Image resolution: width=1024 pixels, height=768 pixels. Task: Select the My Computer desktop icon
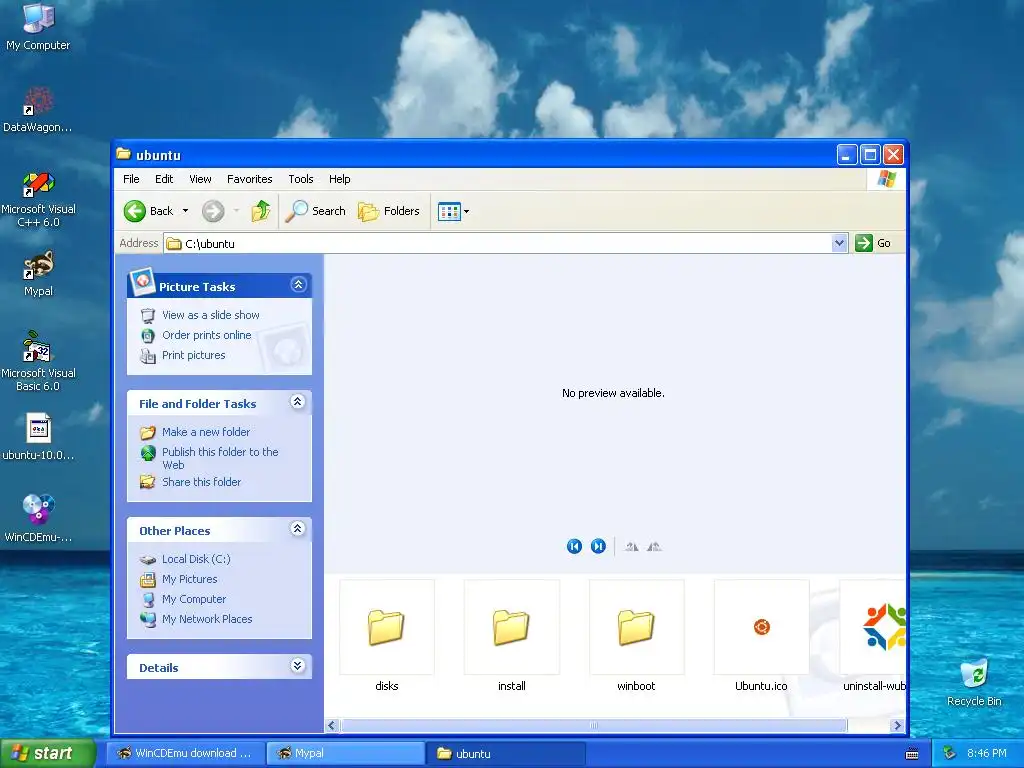click(x=38, y=27)
